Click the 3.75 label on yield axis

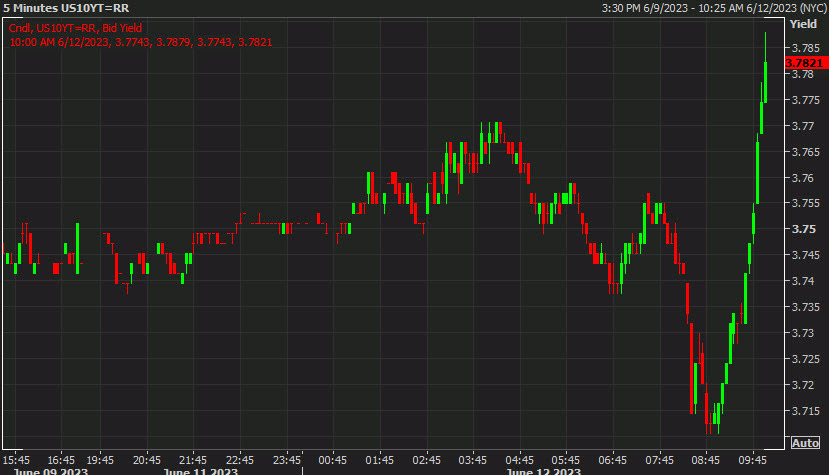point(802,229)
